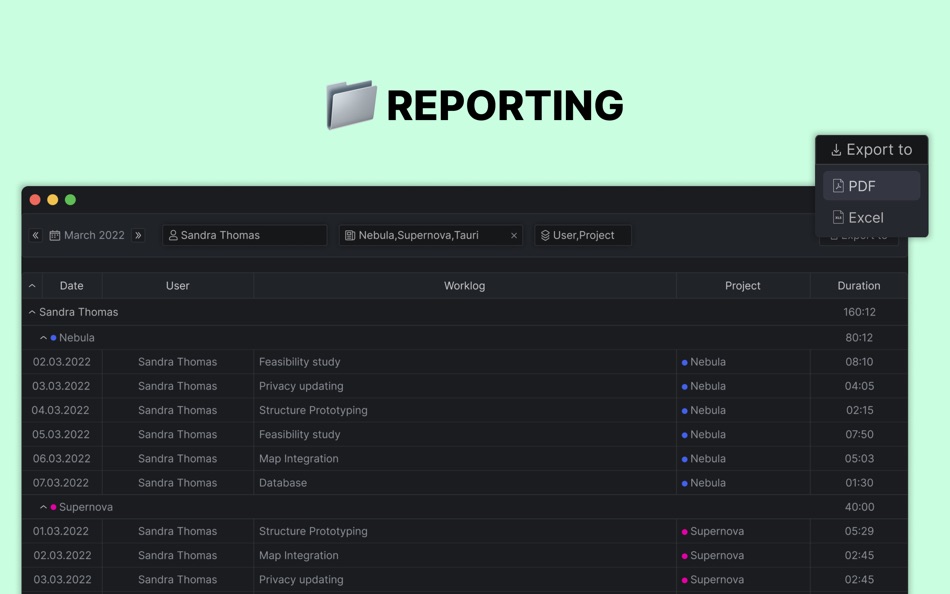Select the 07.03.2022 date cell

[x=62, y=483]
